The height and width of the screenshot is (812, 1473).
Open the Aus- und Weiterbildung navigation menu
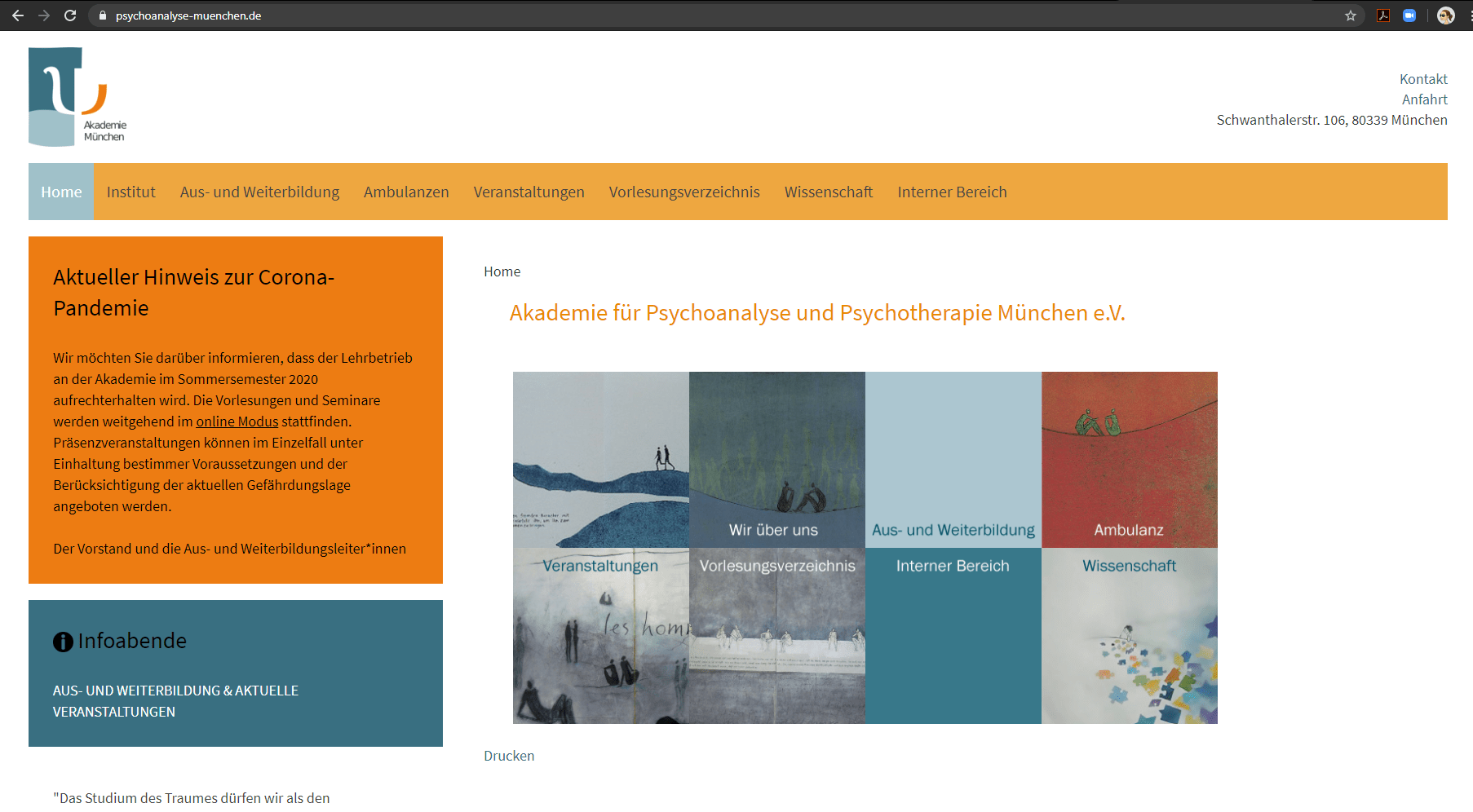tap(259, 192)
